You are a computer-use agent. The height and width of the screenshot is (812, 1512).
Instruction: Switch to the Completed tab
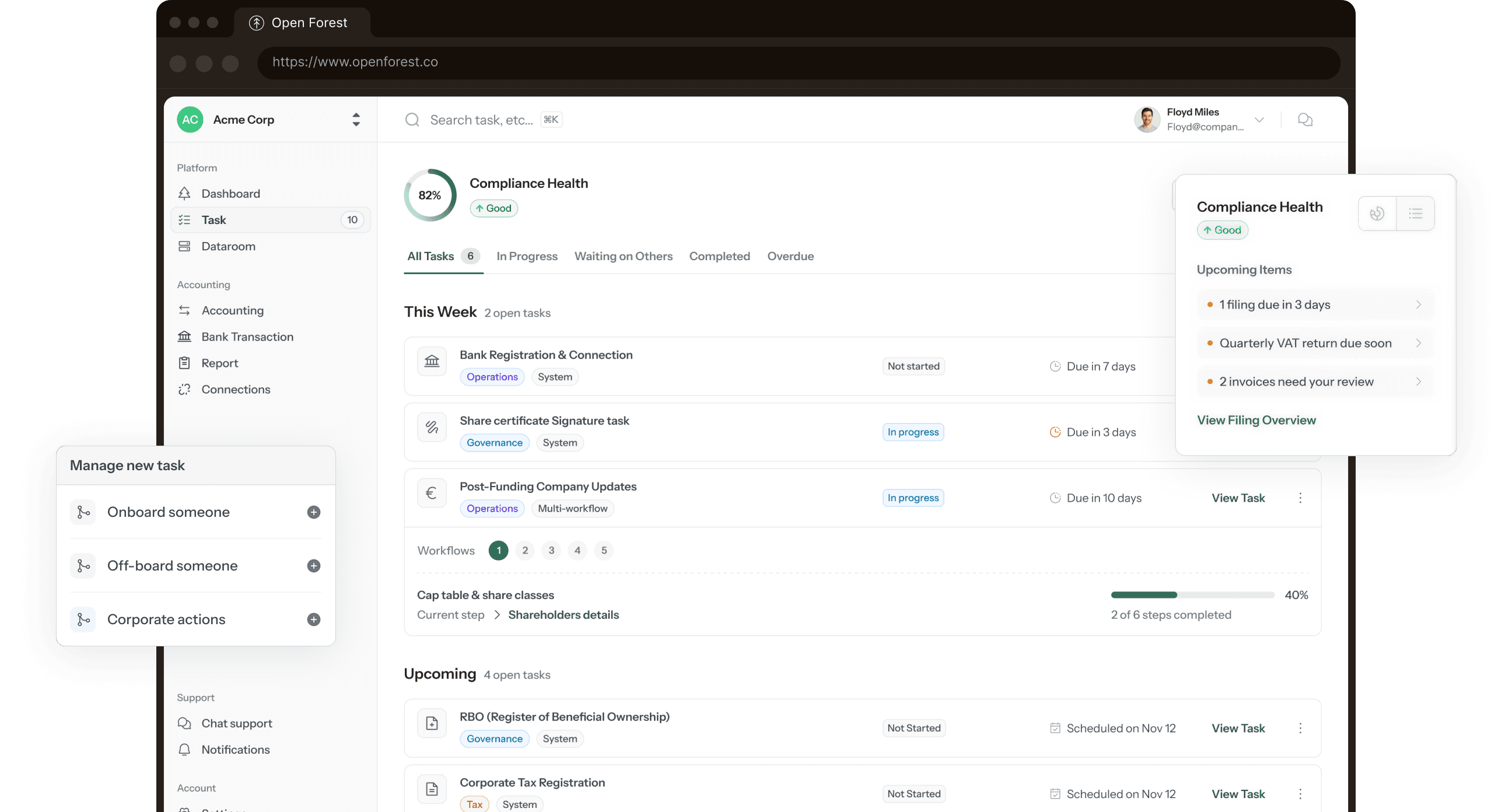(719, 256)
